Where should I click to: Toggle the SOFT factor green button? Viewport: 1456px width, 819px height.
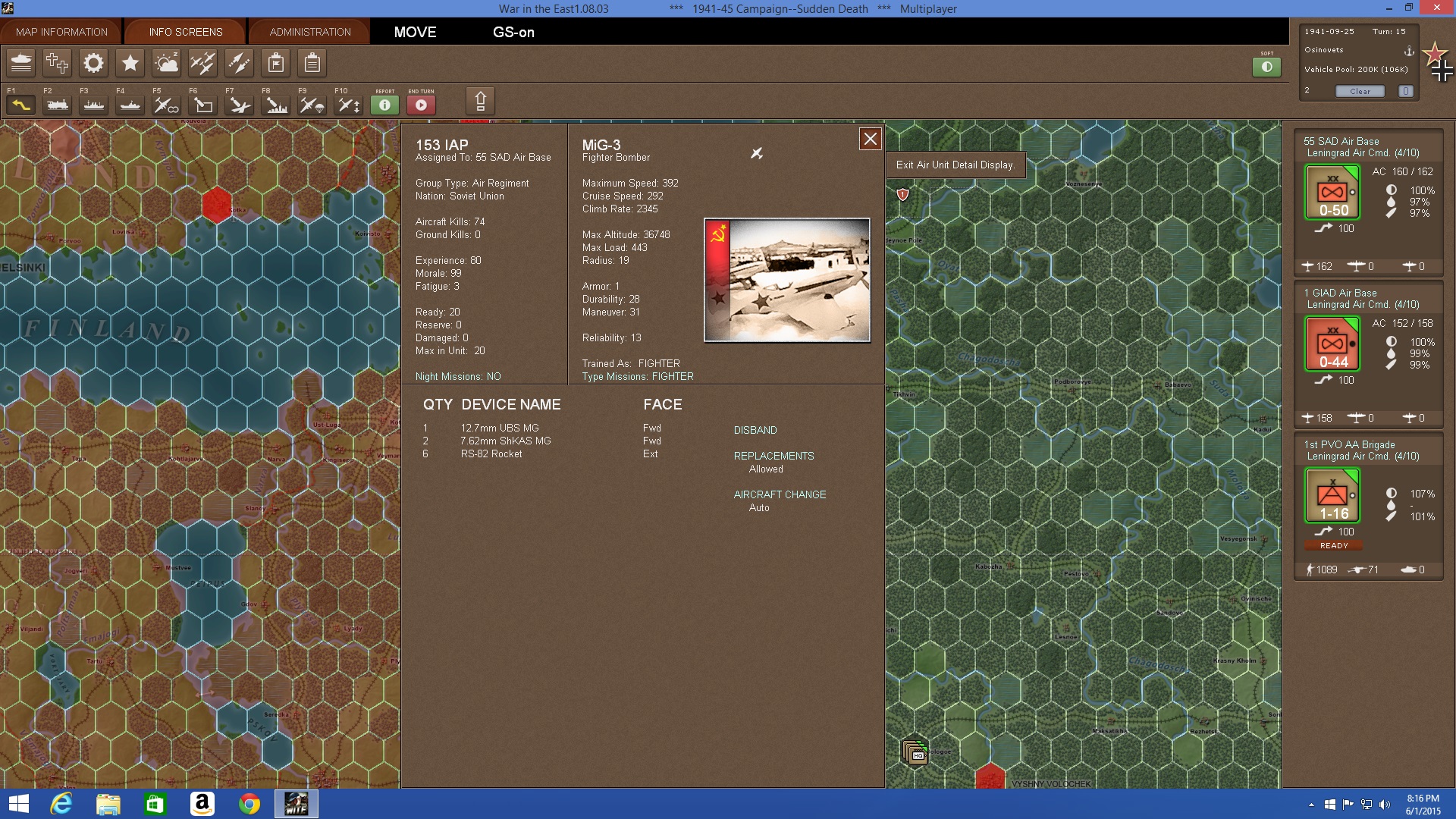tap(1266, 67)
